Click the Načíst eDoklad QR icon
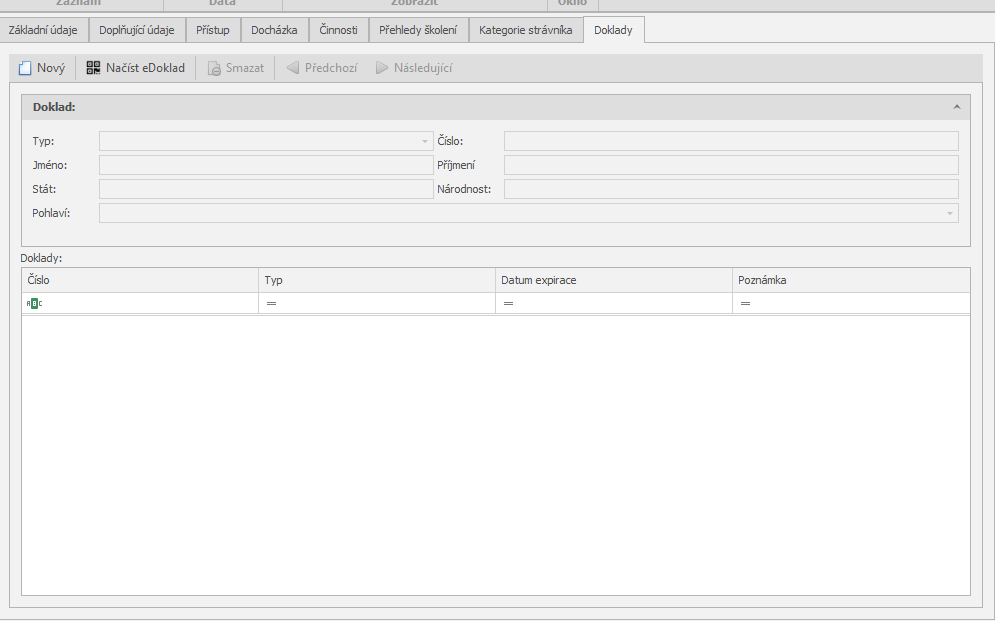995x621 pixels. [x=94, y=69]
